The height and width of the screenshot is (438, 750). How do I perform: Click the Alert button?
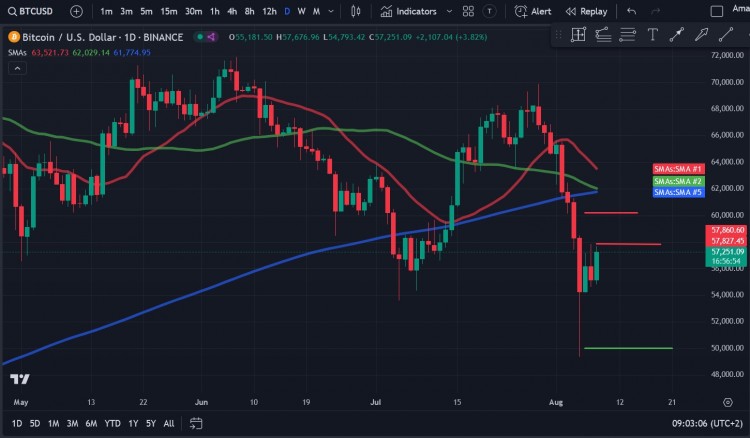[x=533, y=12]
